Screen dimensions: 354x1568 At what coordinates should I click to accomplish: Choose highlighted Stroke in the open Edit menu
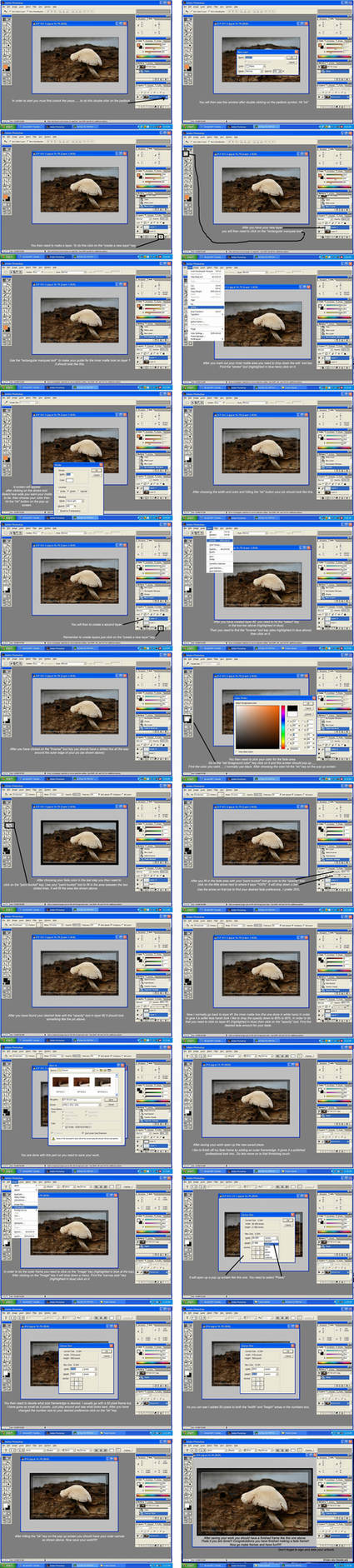206,307
